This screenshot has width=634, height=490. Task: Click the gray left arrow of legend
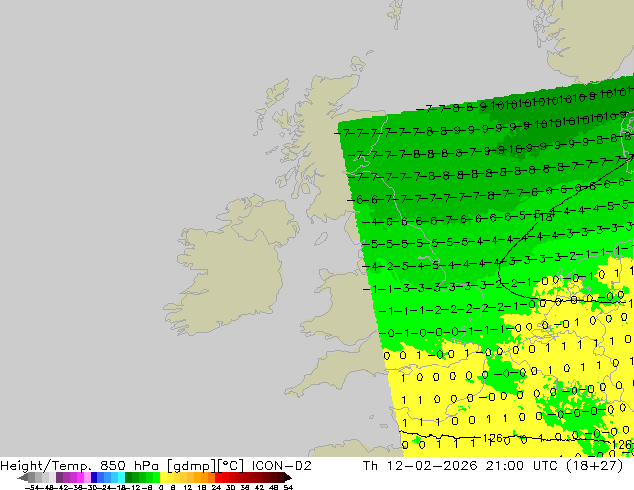point(23,478)
